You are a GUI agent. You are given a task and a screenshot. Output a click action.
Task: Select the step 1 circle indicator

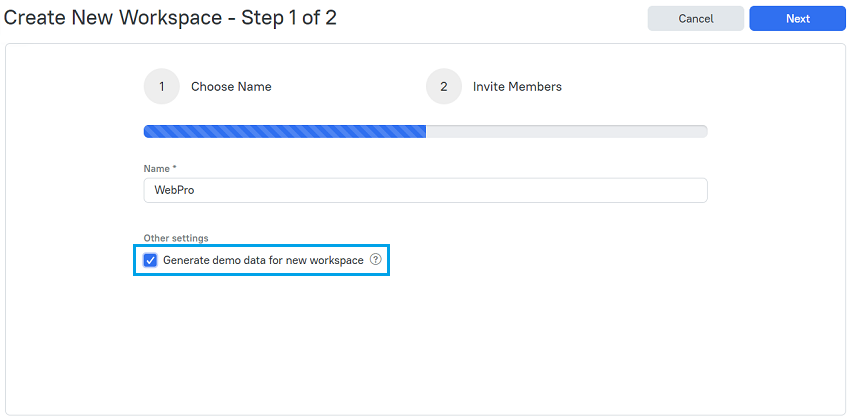(162, 86)
